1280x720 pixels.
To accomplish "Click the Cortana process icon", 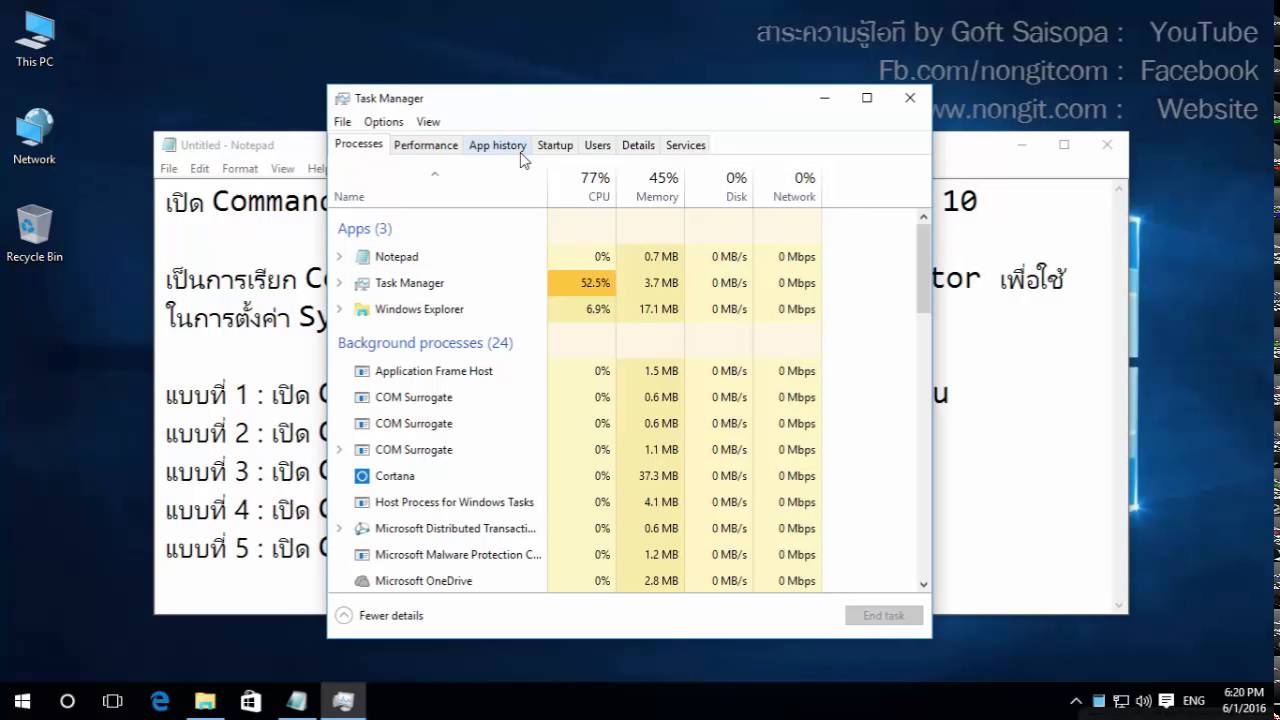I will tap(362, 476).
